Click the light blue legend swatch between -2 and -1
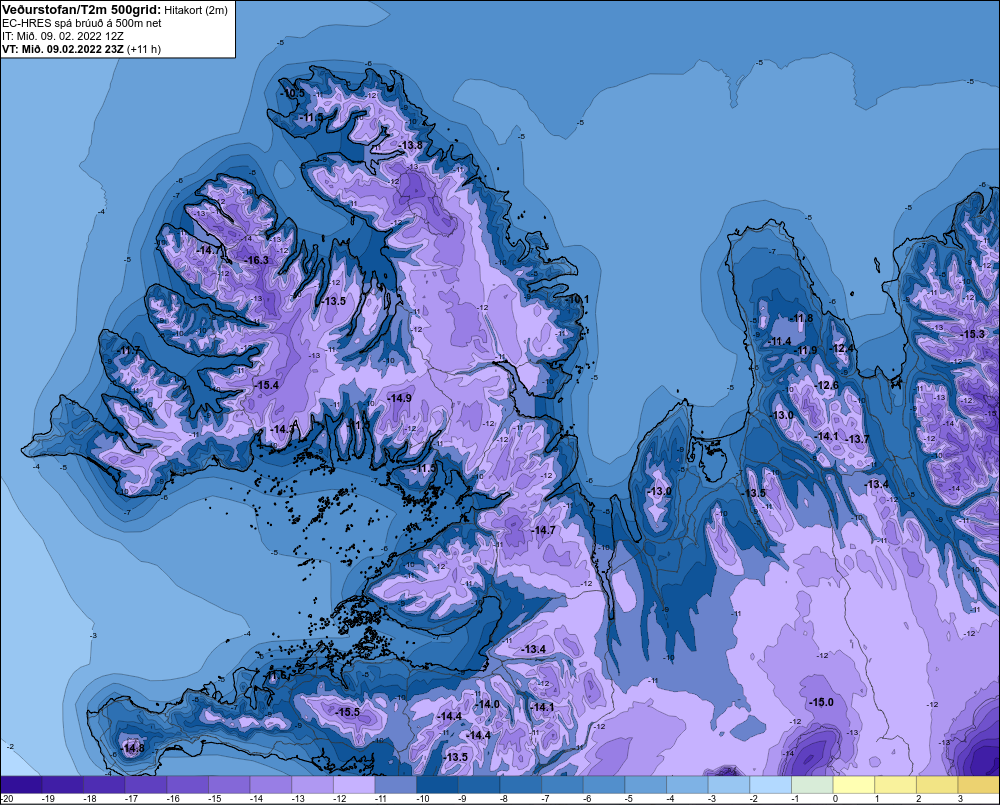The image size is (1000, 805). (770, 784)
